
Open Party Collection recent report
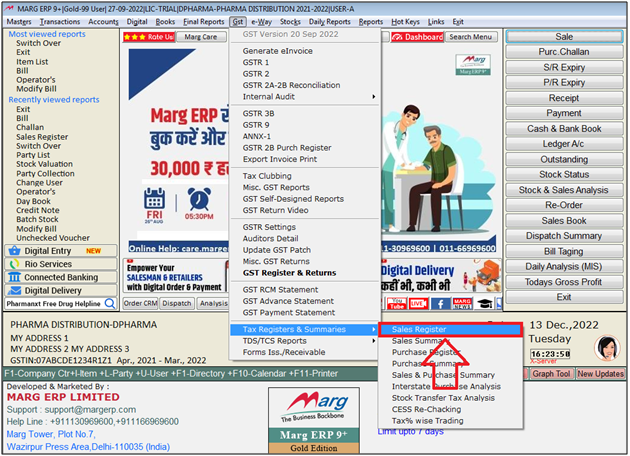45,174
